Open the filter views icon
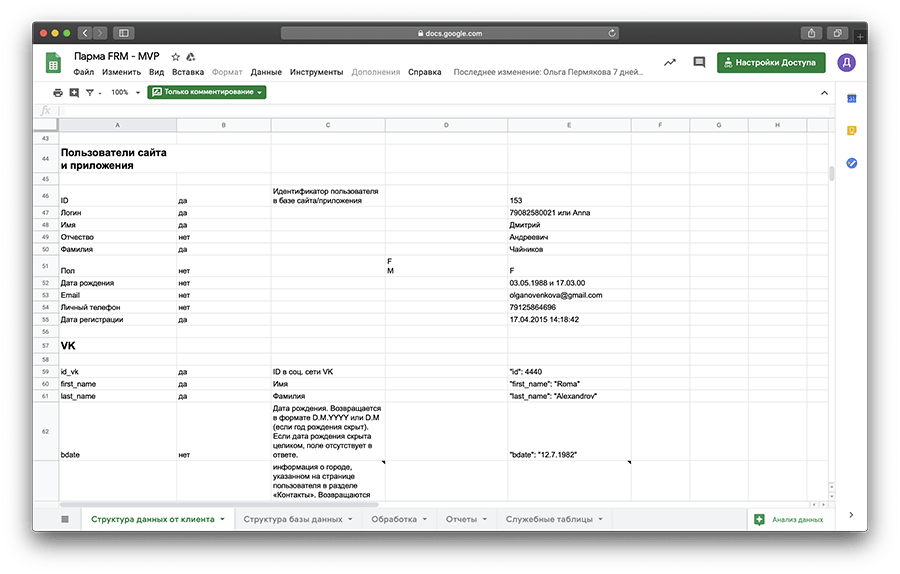Screen dimensions: 900x574 tap(90, 92)
